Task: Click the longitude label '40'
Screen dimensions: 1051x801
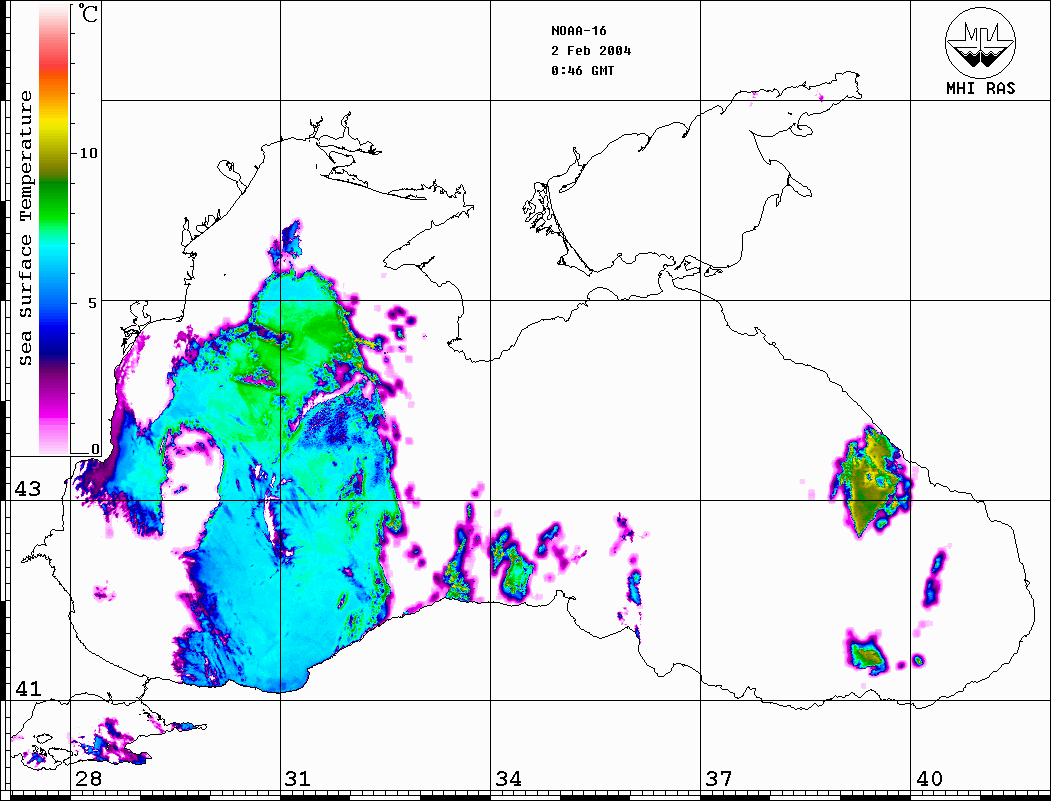Action: [x=929, y=779]
